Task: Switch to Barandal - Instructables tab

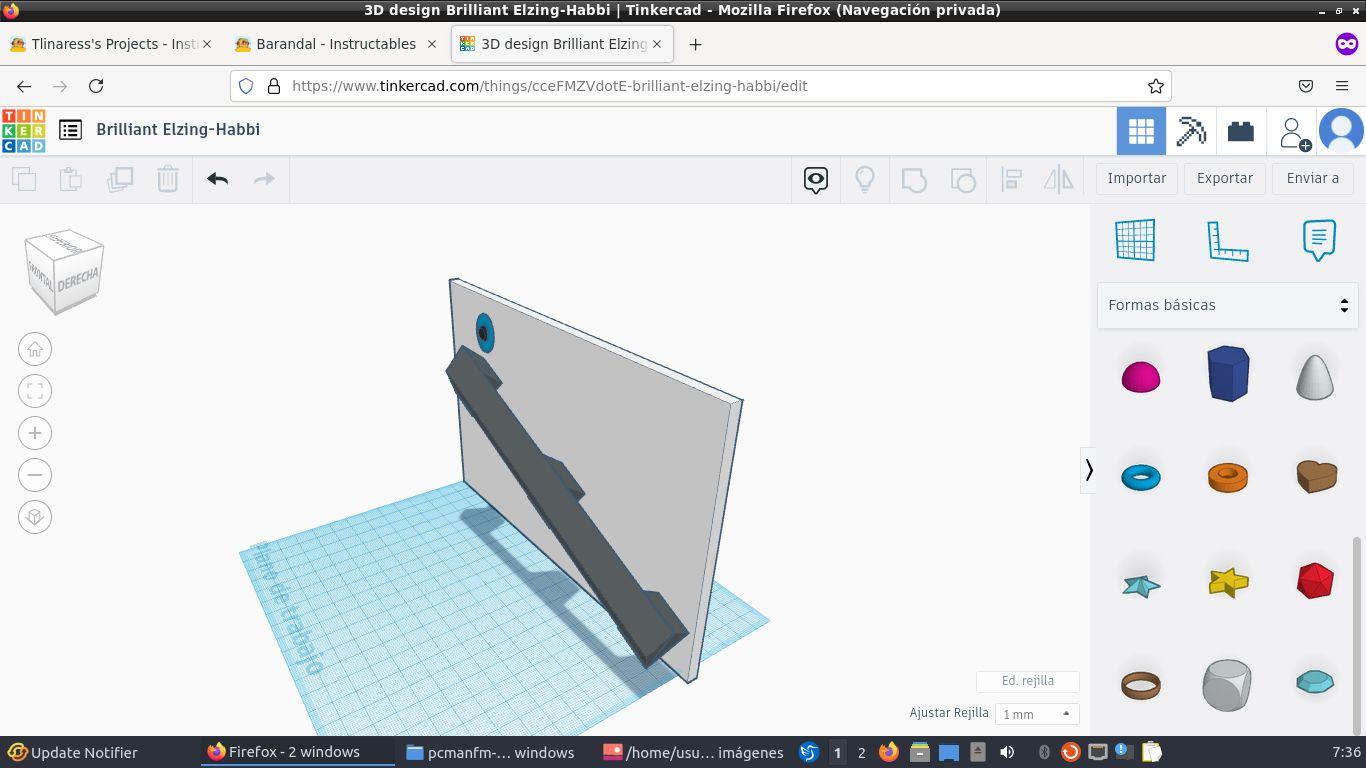Action: click(336, 44)
